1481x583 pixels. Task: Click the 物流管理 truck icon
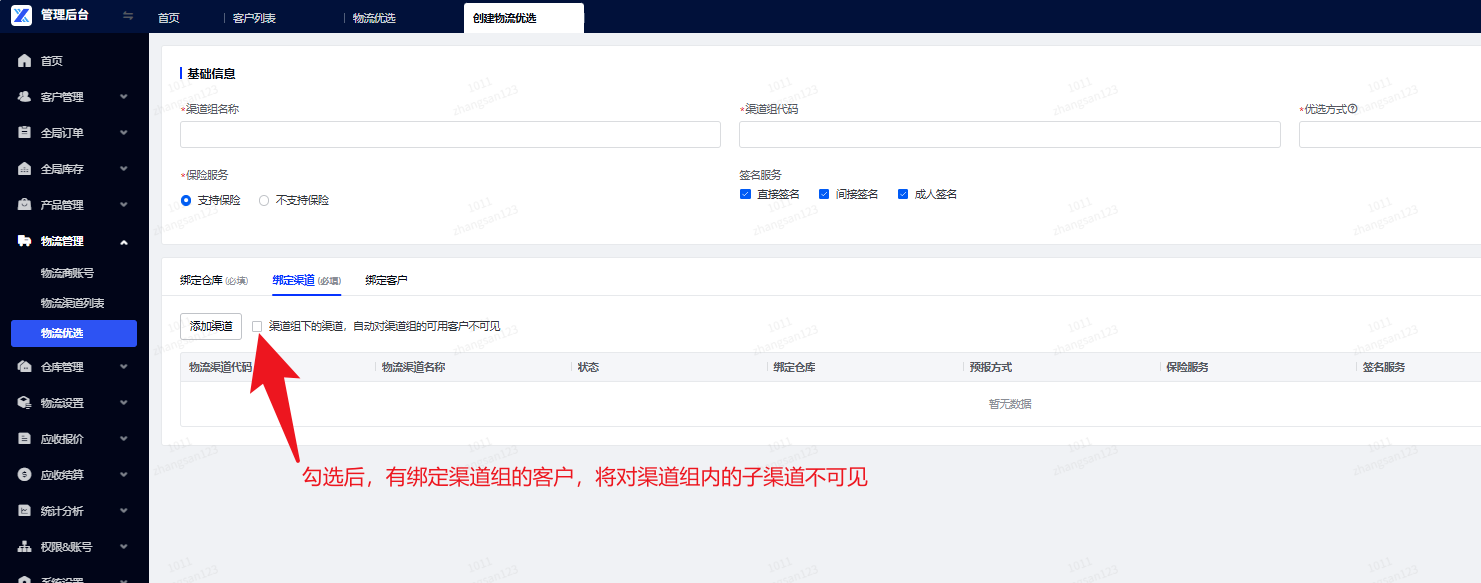tap(25, 241)
